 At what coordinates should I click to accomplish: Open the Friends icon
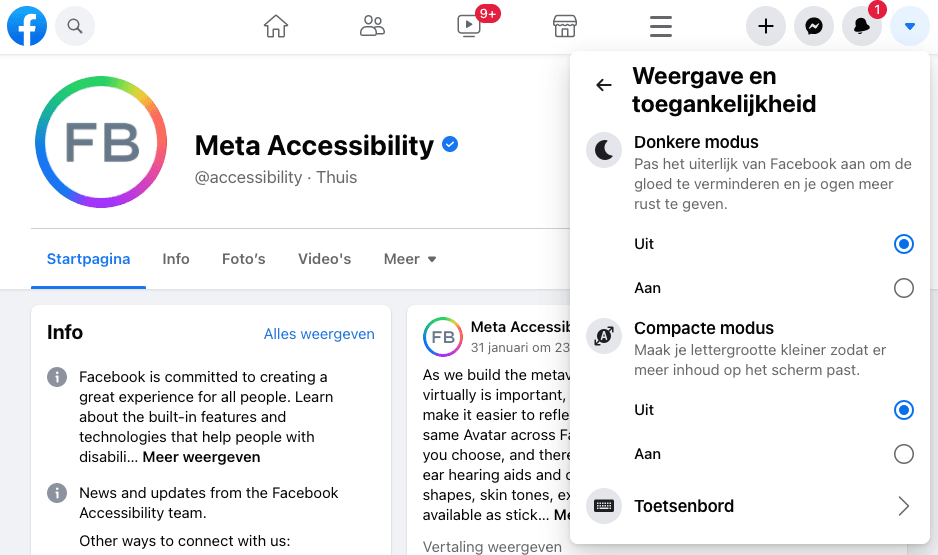372,26
